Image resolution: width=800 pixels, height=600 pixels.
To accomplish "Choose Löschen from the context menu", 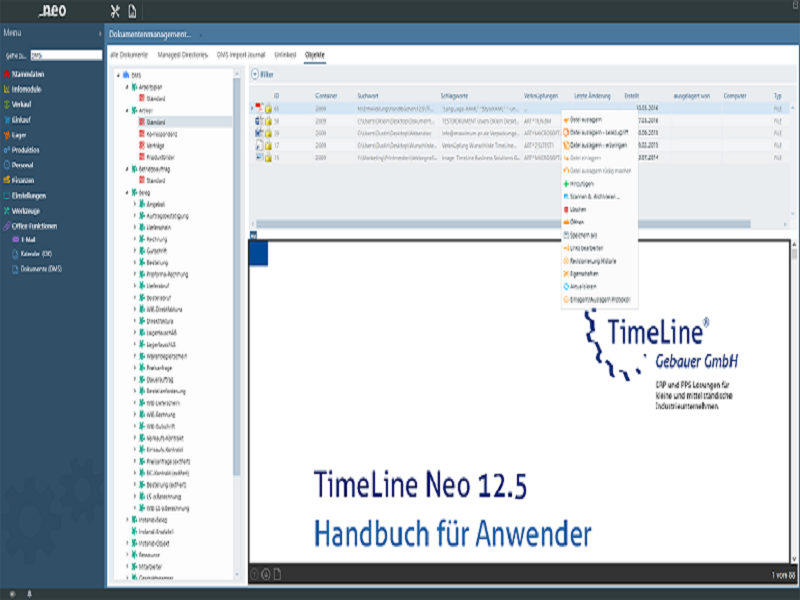I will point(577,210).
